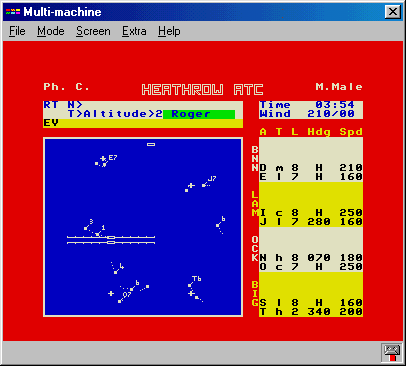Open the Screen menu
The height and width of the screenshot is (366, 406).
(93, 31)
